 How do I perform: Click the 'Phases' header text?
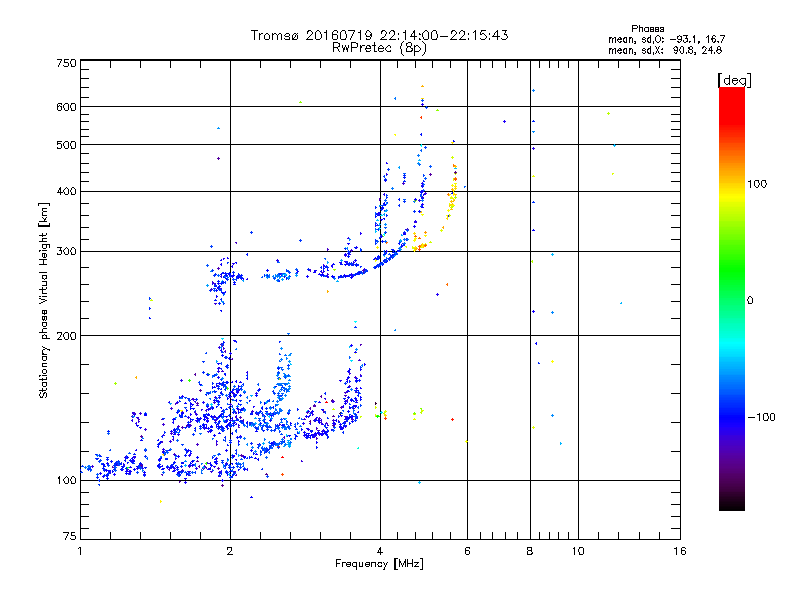[x=647, y=29]
